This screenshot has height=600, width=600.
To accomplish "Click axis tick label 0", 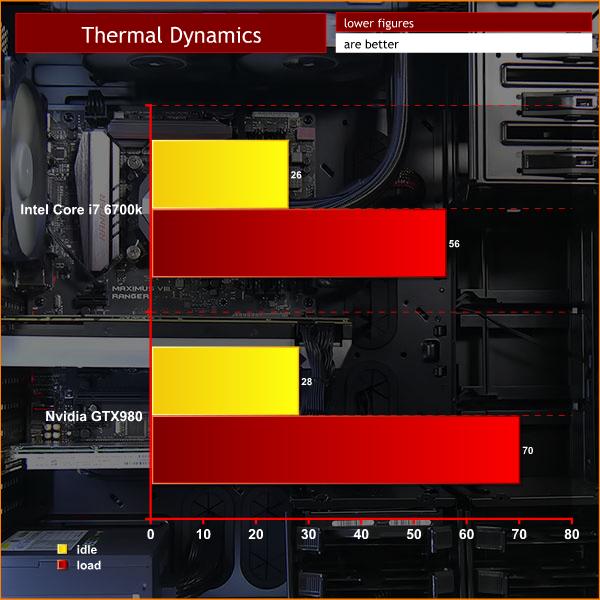I will coord(151,534).
